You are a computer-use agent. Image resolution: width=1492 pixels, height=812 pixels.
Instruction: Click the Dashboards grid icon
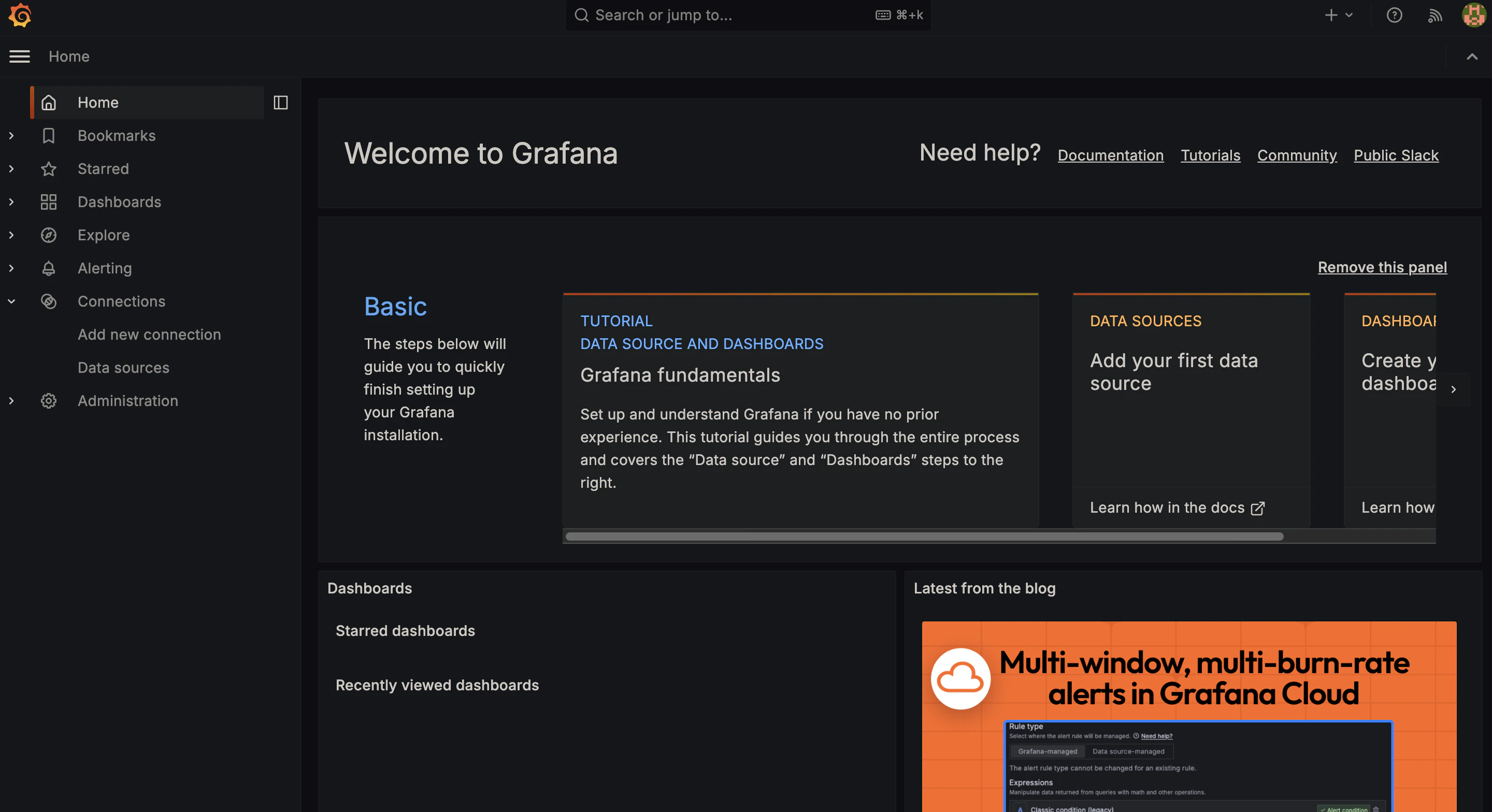pos(49,201)
